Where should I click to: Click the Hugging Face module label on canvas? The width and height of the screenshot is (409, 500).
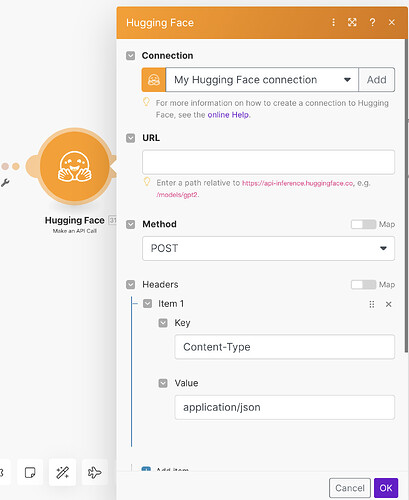(75, 220)
